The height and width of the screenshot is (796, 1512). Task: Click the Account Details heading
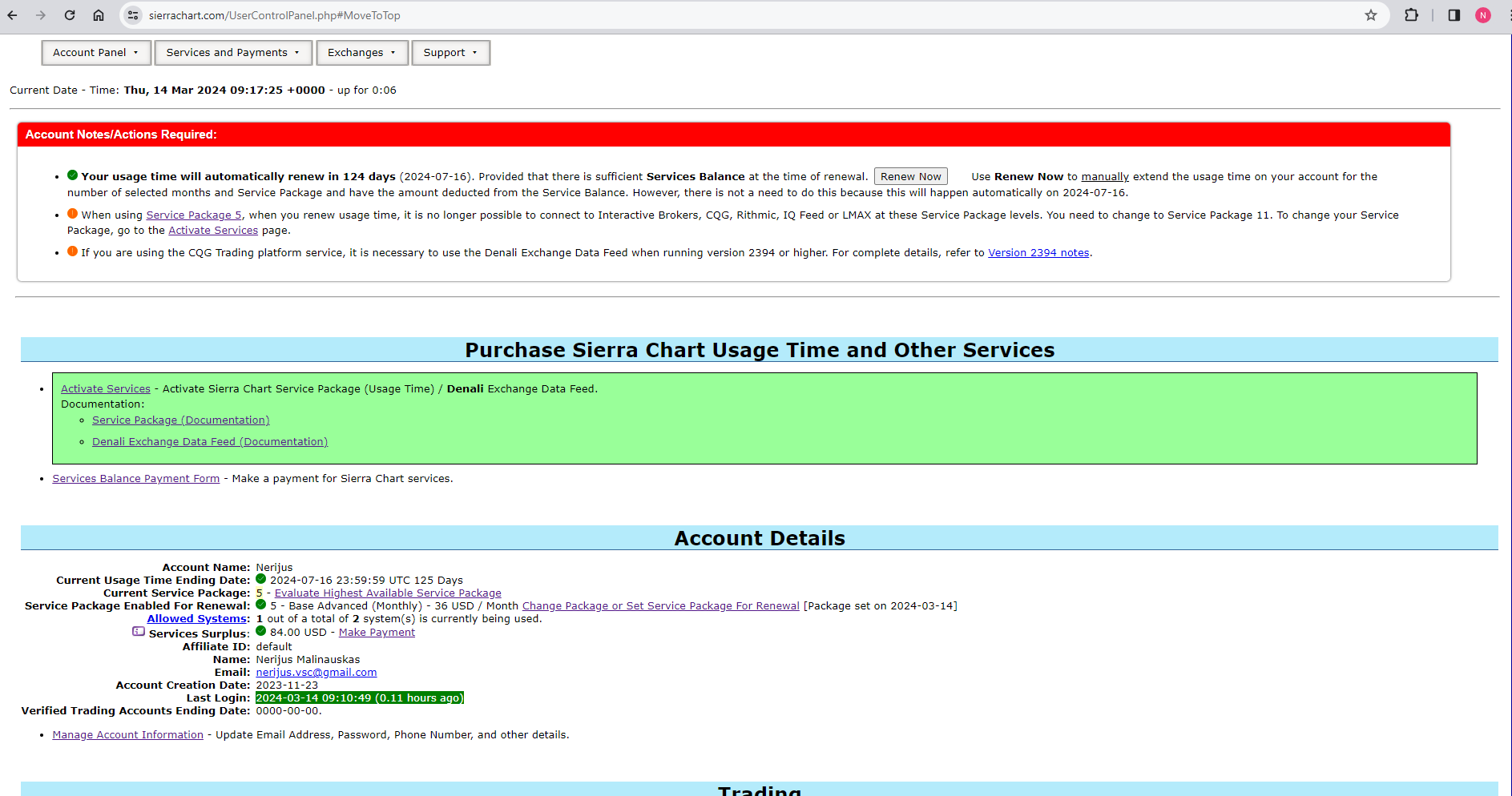760,538
